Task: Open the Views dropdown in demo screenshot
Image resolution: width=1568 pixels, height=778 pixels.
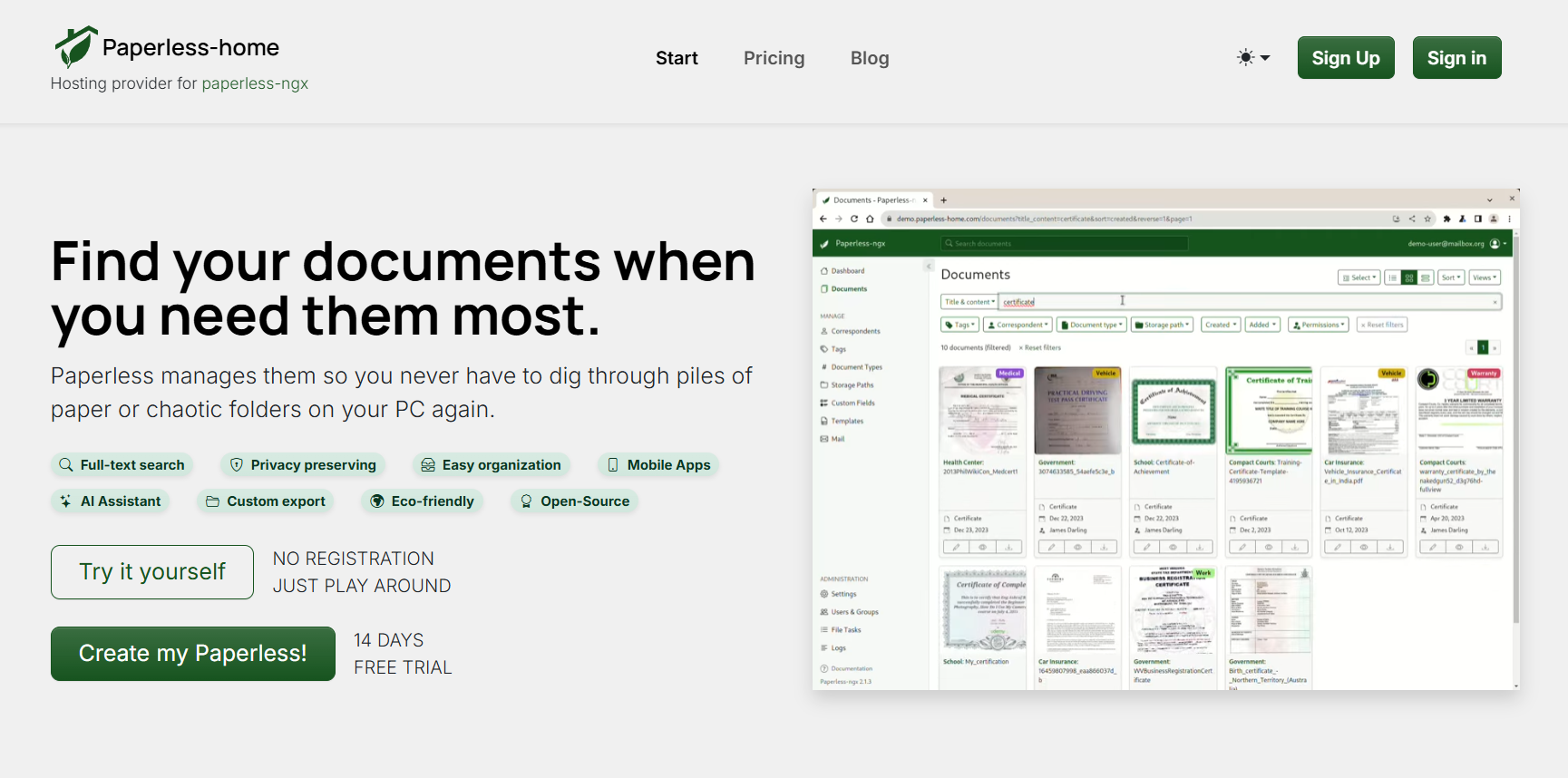Action: pos(1485,277)
